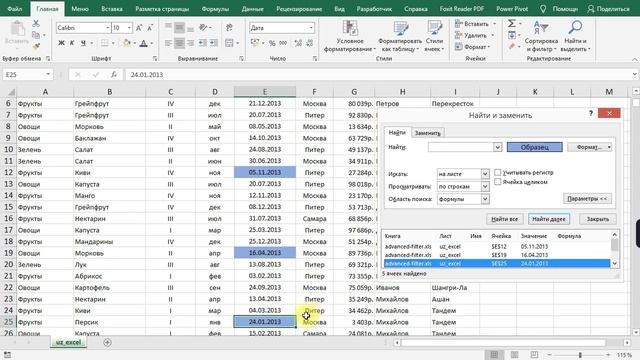640x360 pixels.
Task: Open the font name Calibri dropdown
Action: 108,28
